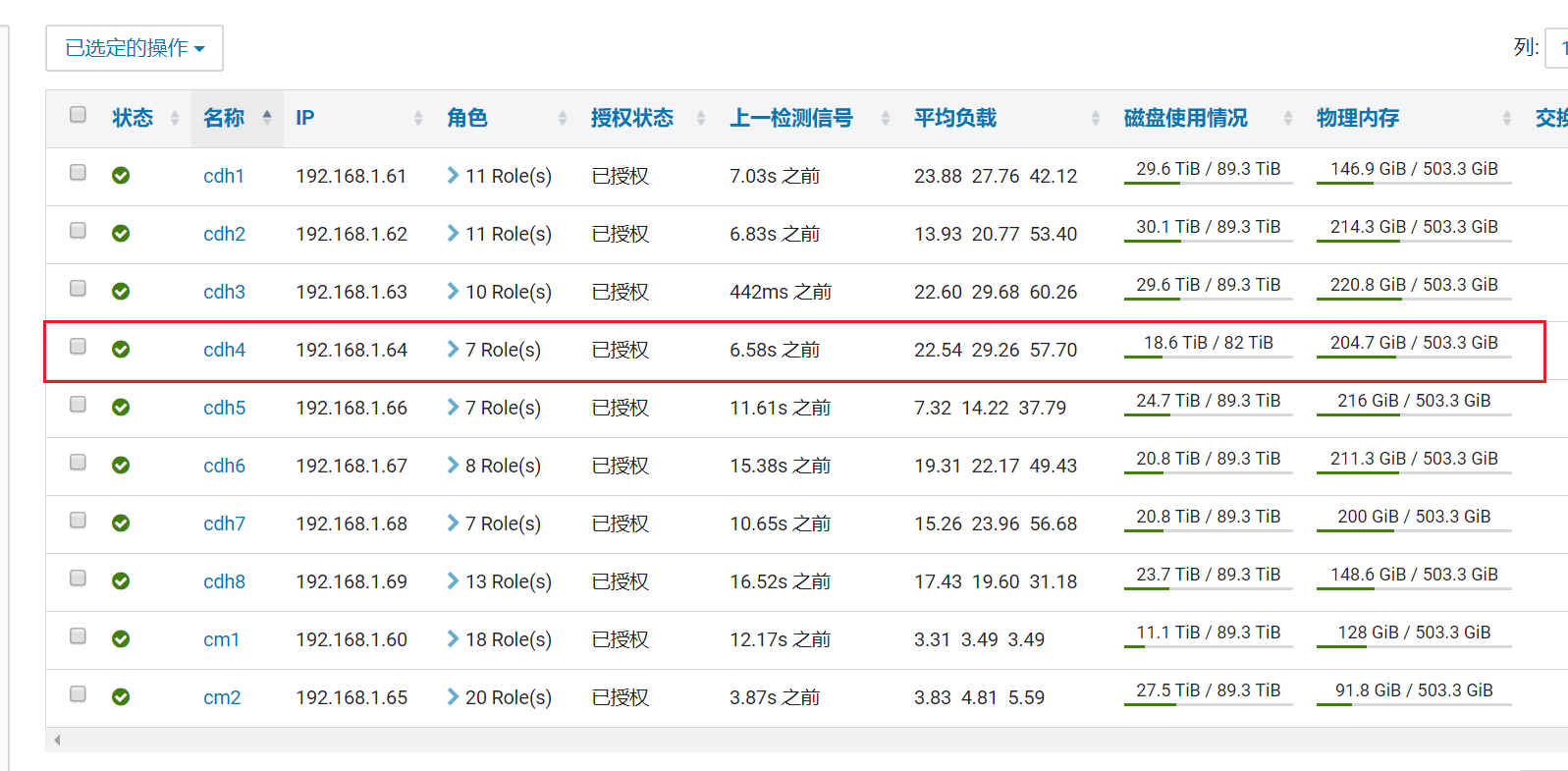Click the green health status icon for cm1
Image resolution: width=1568 pixels, height=771 pixels.
point(121,639)
